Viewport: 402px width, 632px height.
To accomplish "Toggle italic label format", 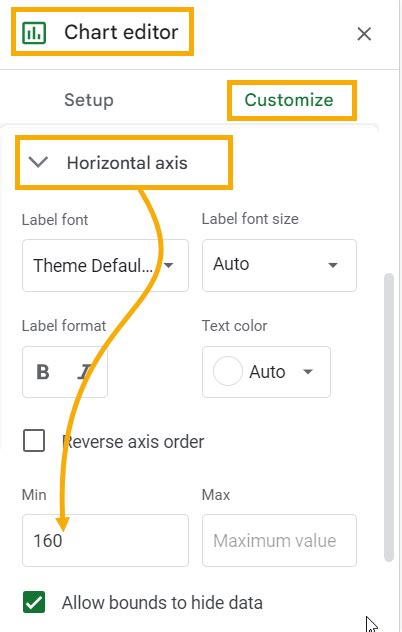I will coord(85,372).
